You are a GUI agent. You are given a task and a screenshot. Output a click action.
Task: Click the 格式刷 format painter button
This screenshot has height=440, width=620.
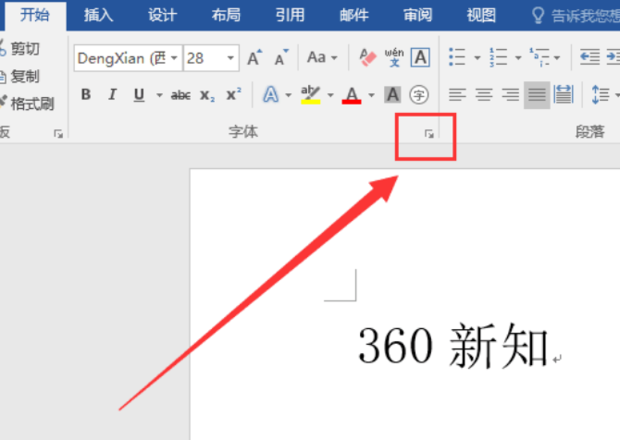click(27, 104)
